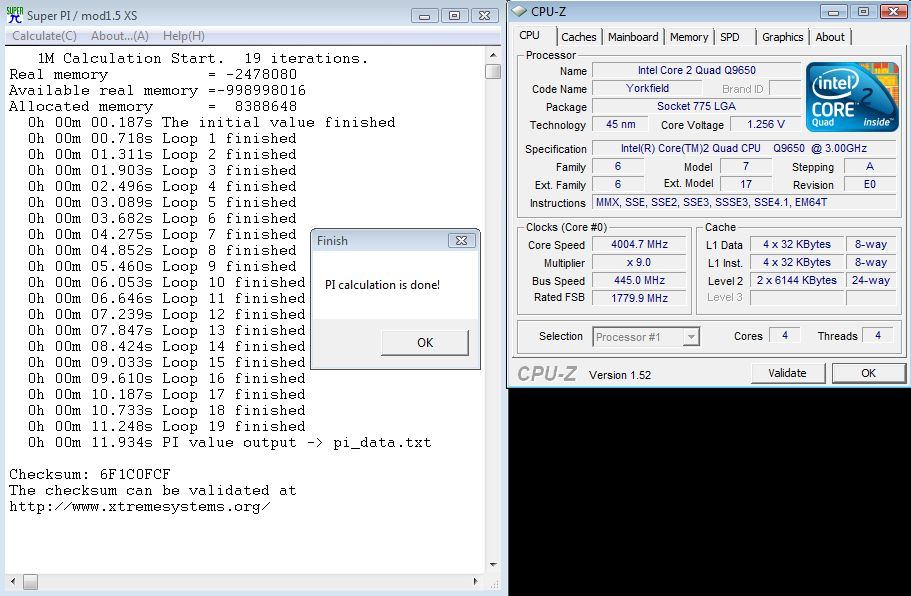Click the Ext. Model value 17
Screen dimensions: 911x596
[x=746, y=184]
